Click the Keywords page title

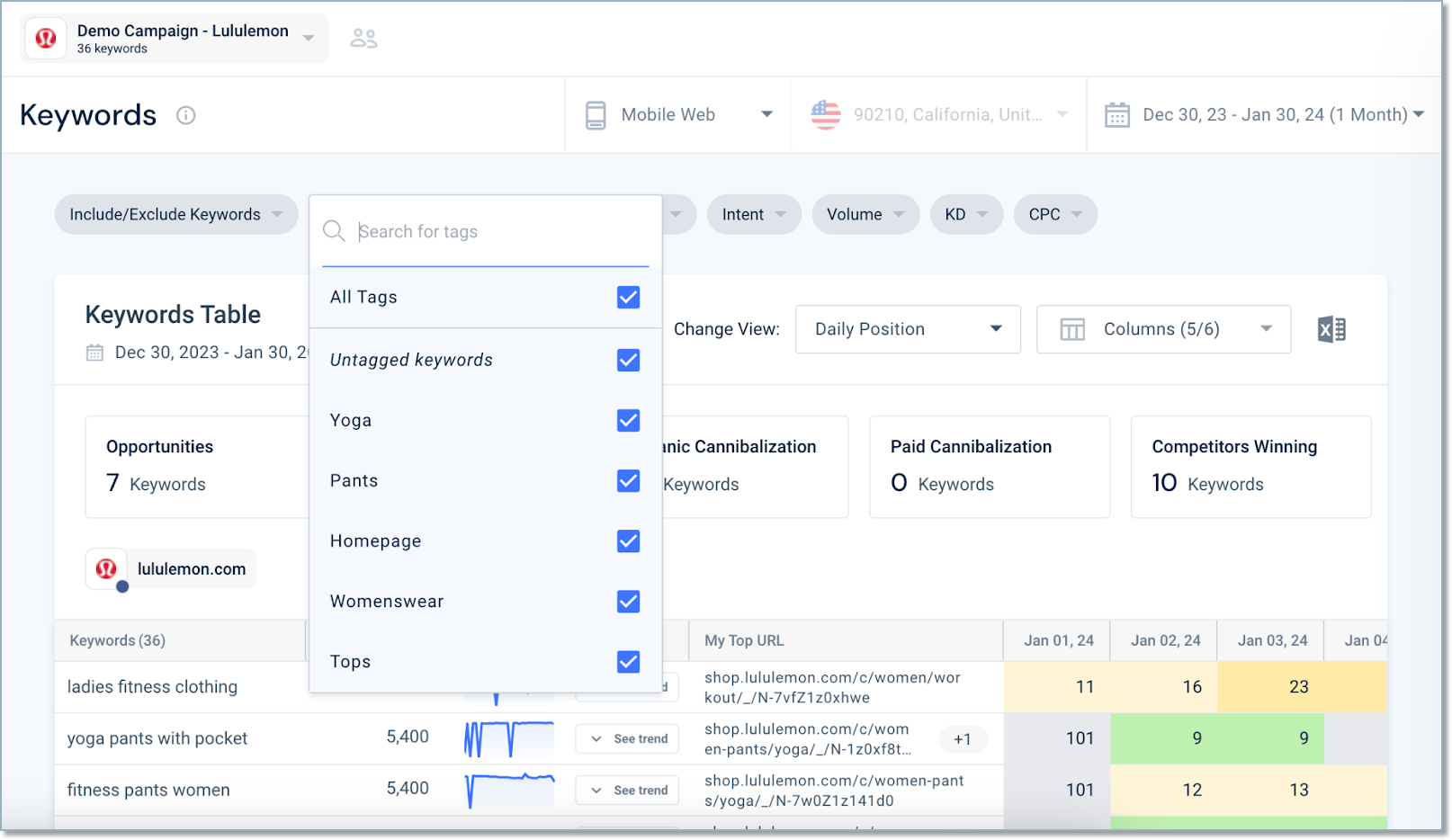(88, 115)
